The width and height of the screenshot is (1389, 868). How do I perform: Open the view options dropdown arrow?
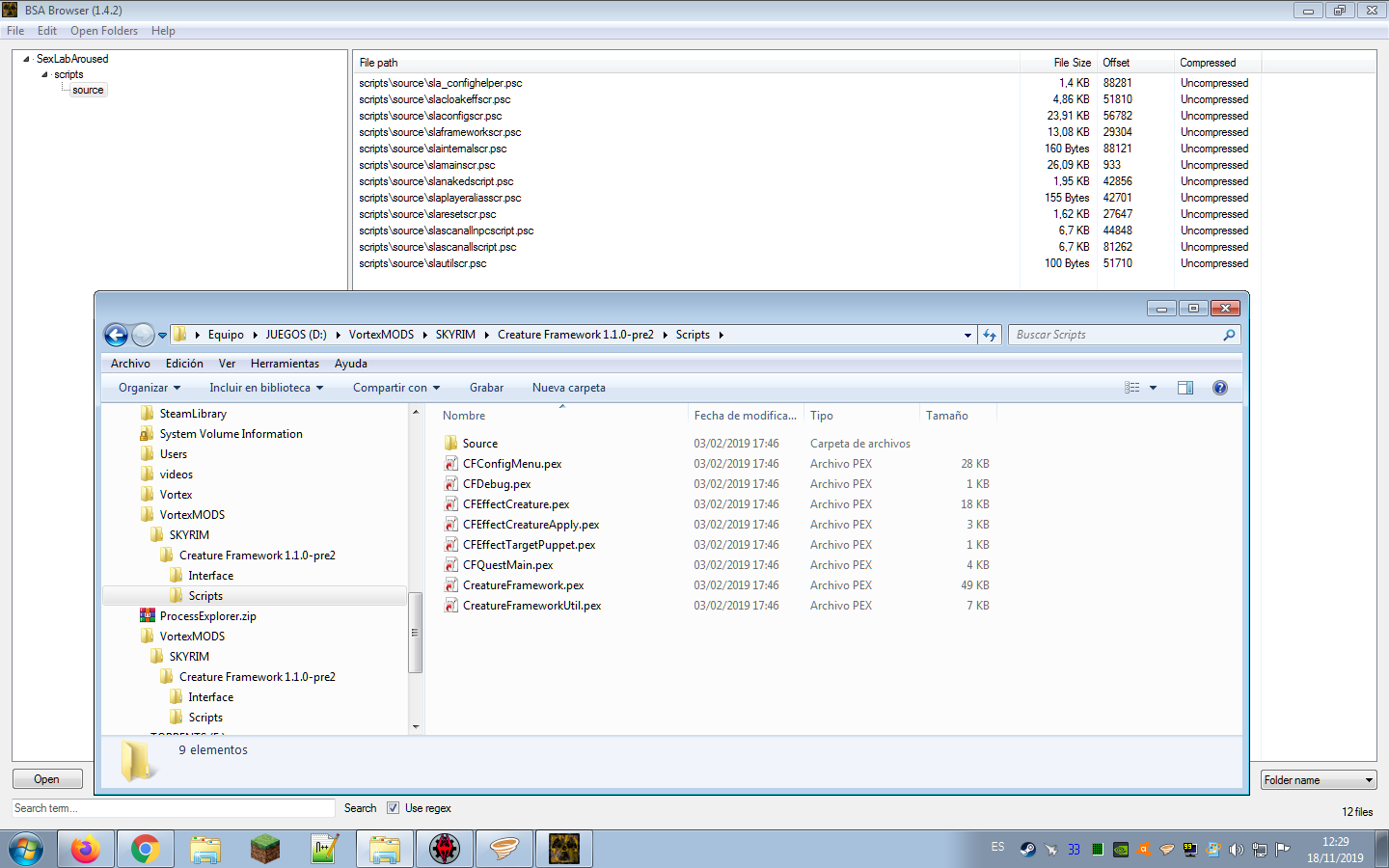point(1153,388)
